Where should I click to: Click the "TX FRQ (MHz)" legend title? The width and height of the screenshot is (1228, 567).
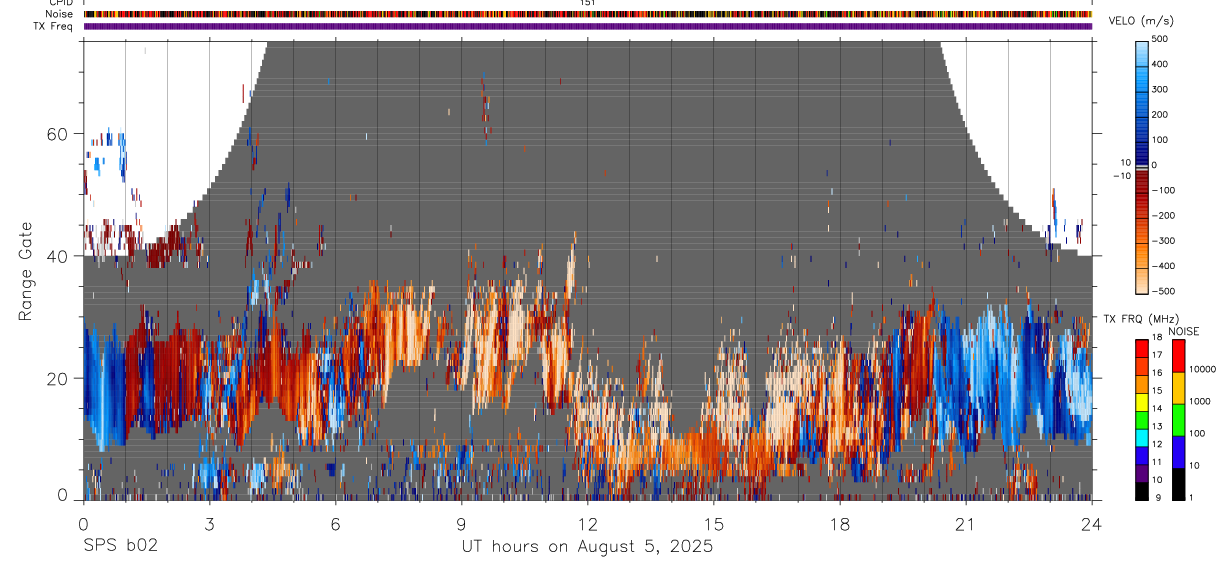[1139, 319]
